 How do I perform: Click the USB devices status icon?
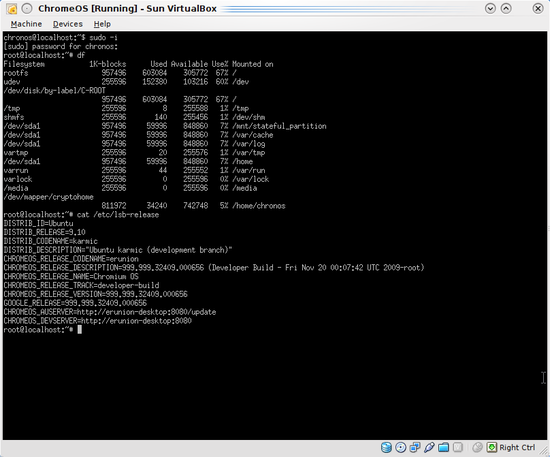[429, 448]
